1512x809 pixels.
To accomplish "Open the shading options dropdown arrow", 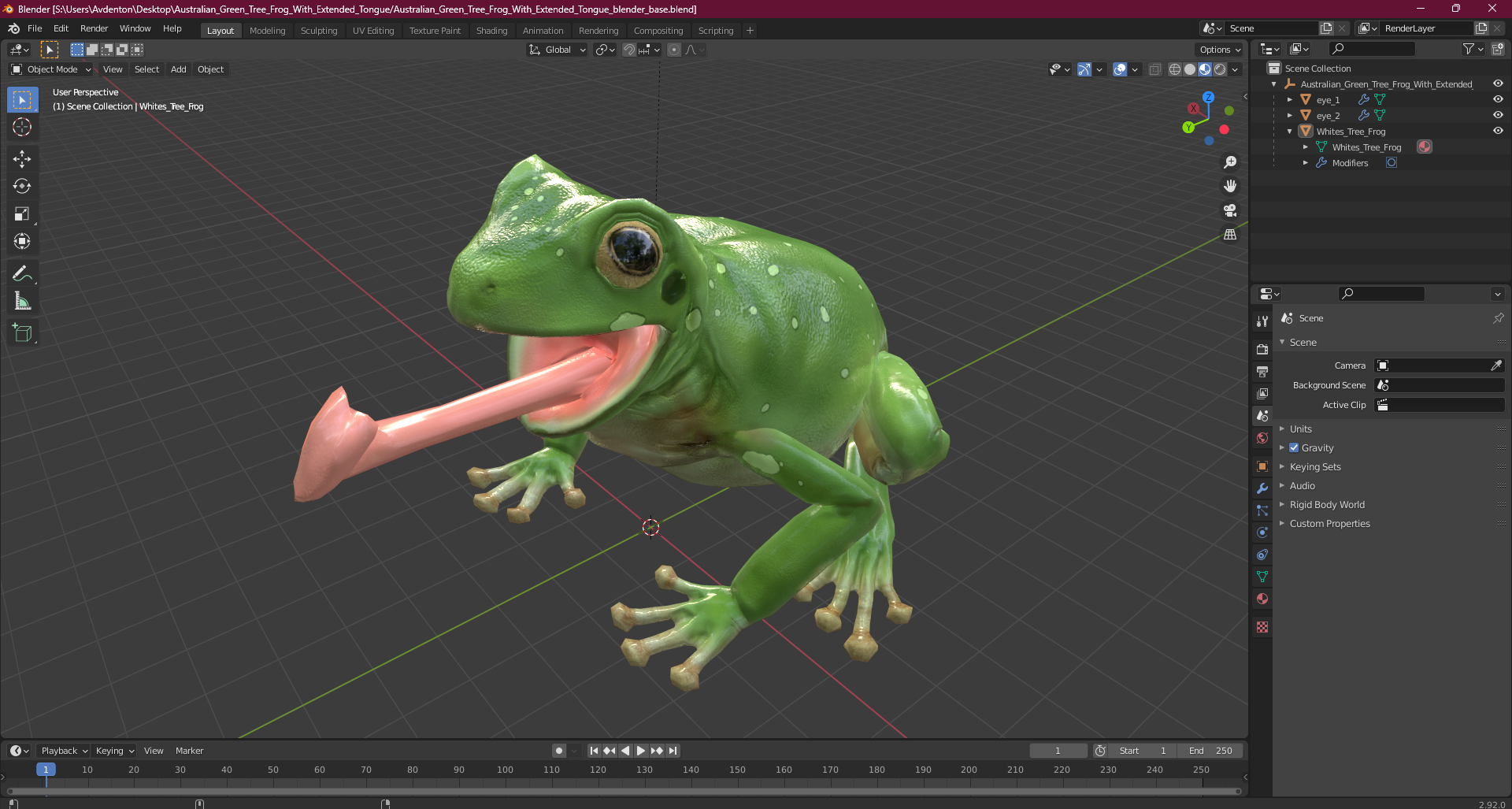I will point(1236,69).
